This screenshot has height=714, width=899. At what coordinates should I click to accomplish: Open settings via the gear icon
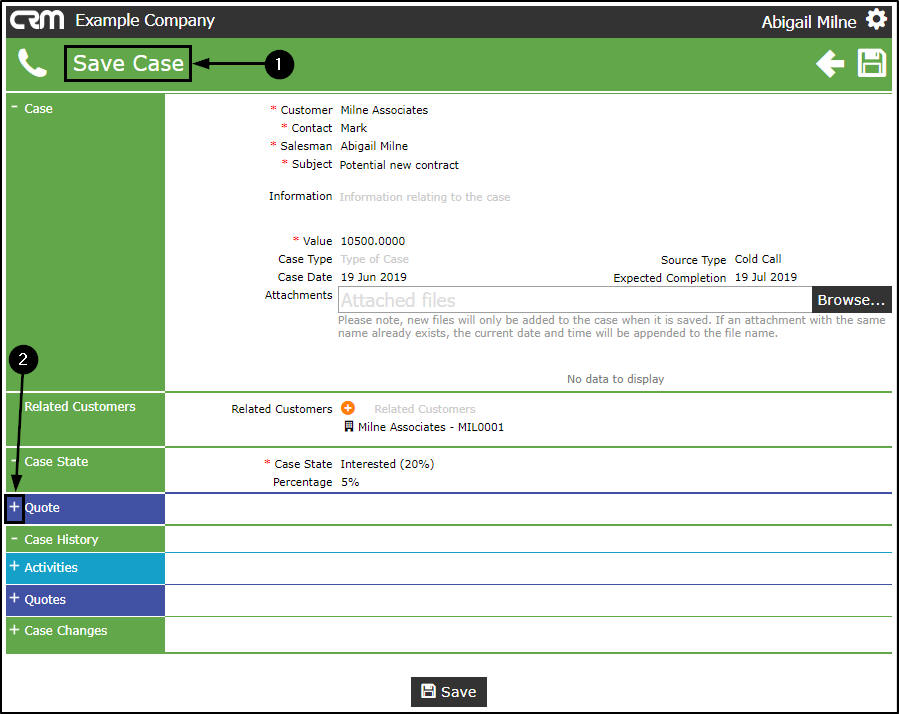[876, 19]
